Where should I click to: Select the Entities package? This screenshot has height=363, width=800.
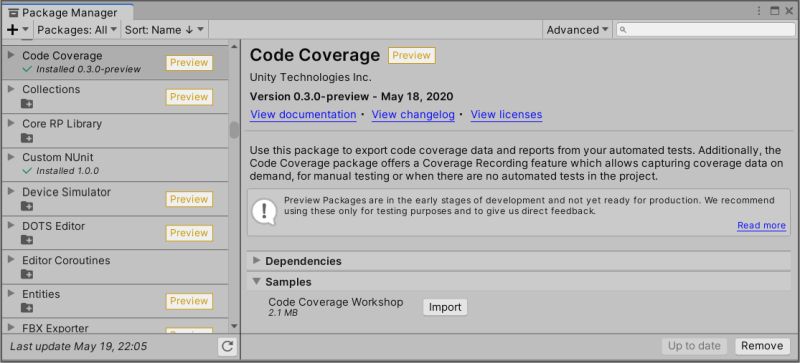[x=115, y=301]
